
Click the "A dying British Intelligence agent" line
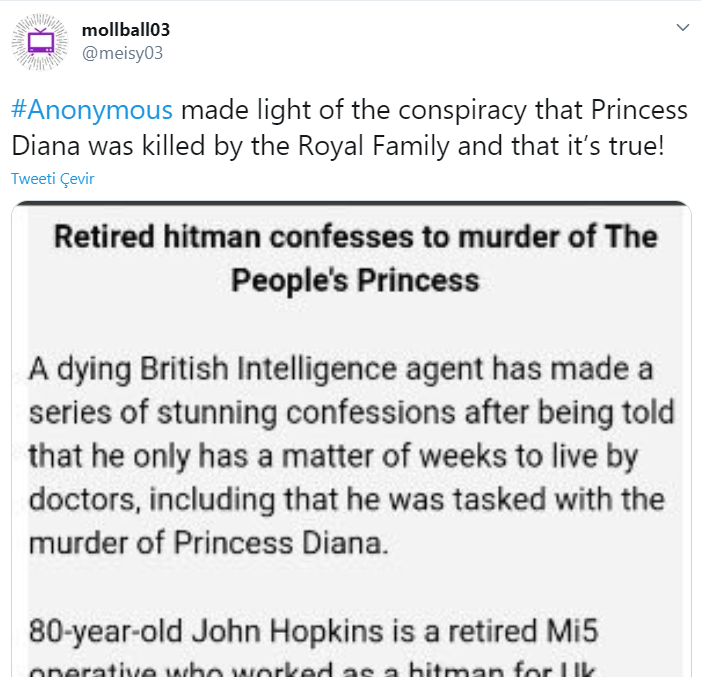[x=341, y=369]
